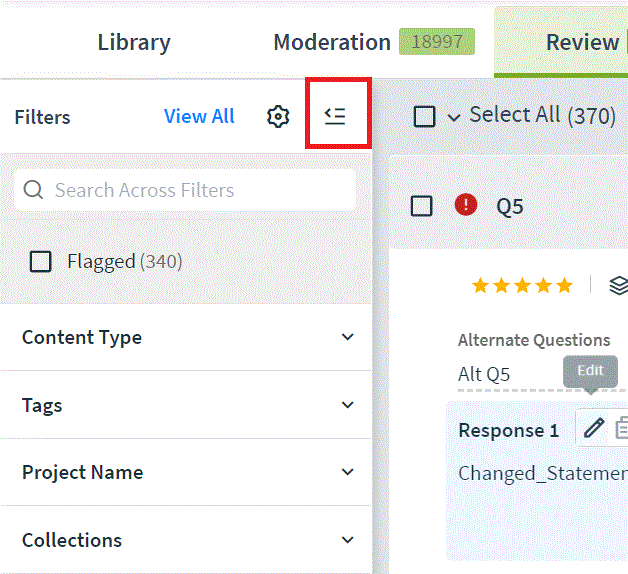The image size is (628, 574).
Task: Click the five-star rating
Action: click(x=522, y=286)
